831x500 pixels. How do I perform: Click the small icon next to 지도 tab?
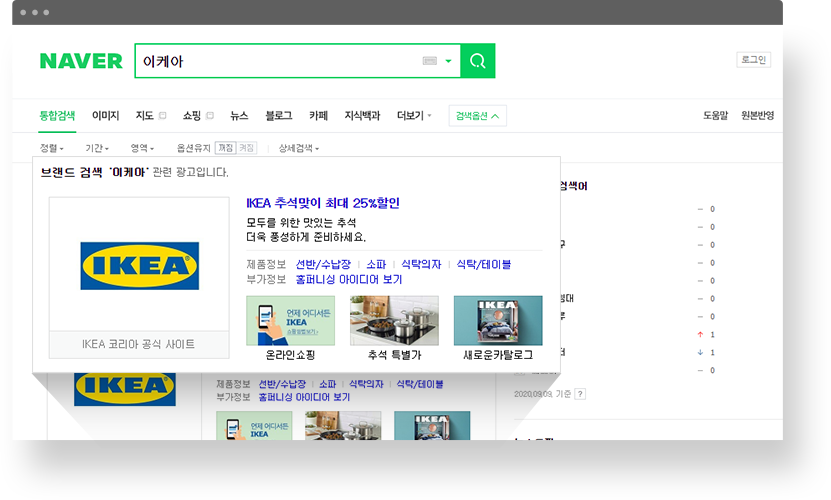pos(162,116)
